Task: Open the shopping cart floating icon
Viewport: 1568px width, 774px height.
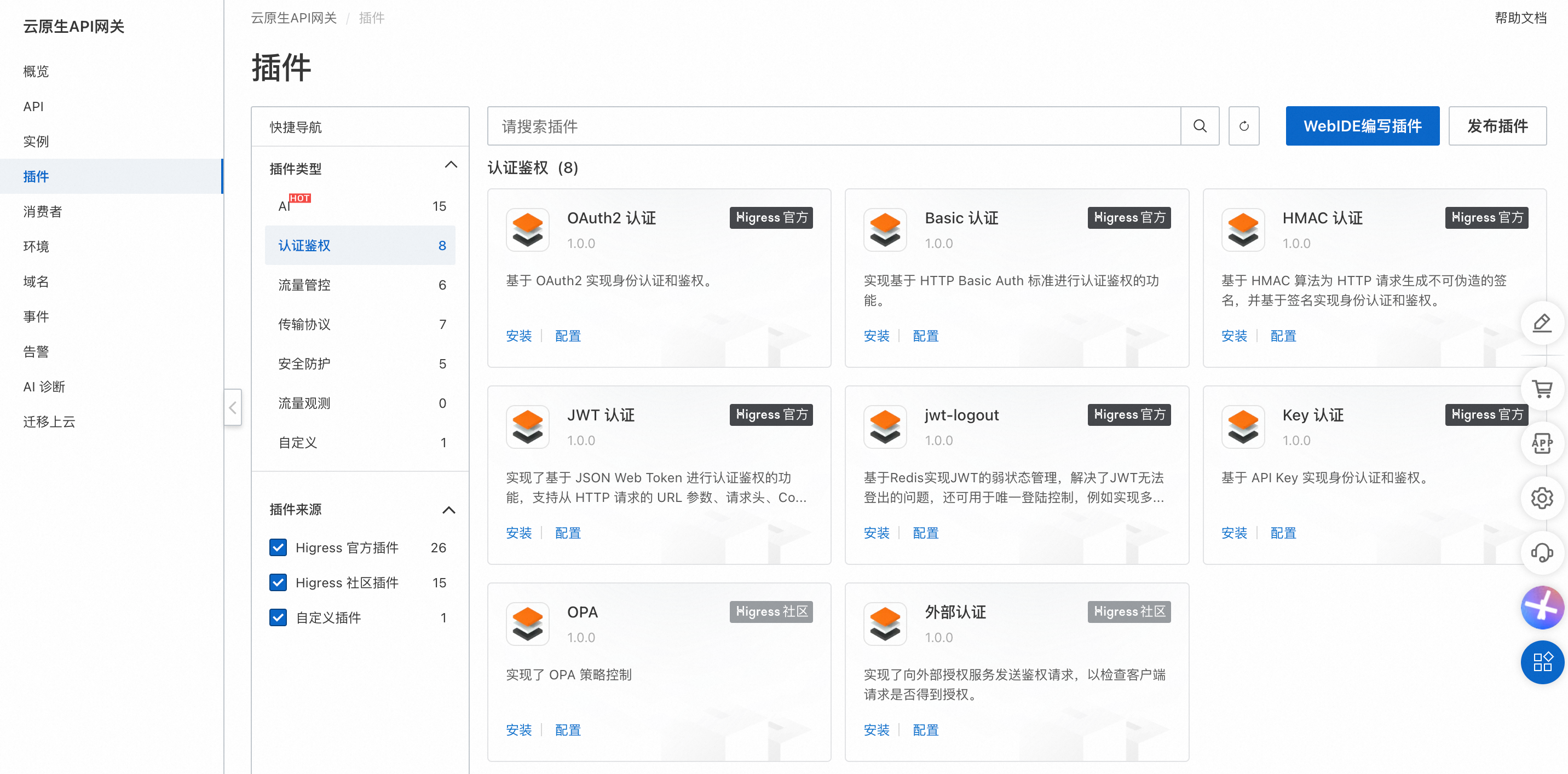Action: point(1542,389)
